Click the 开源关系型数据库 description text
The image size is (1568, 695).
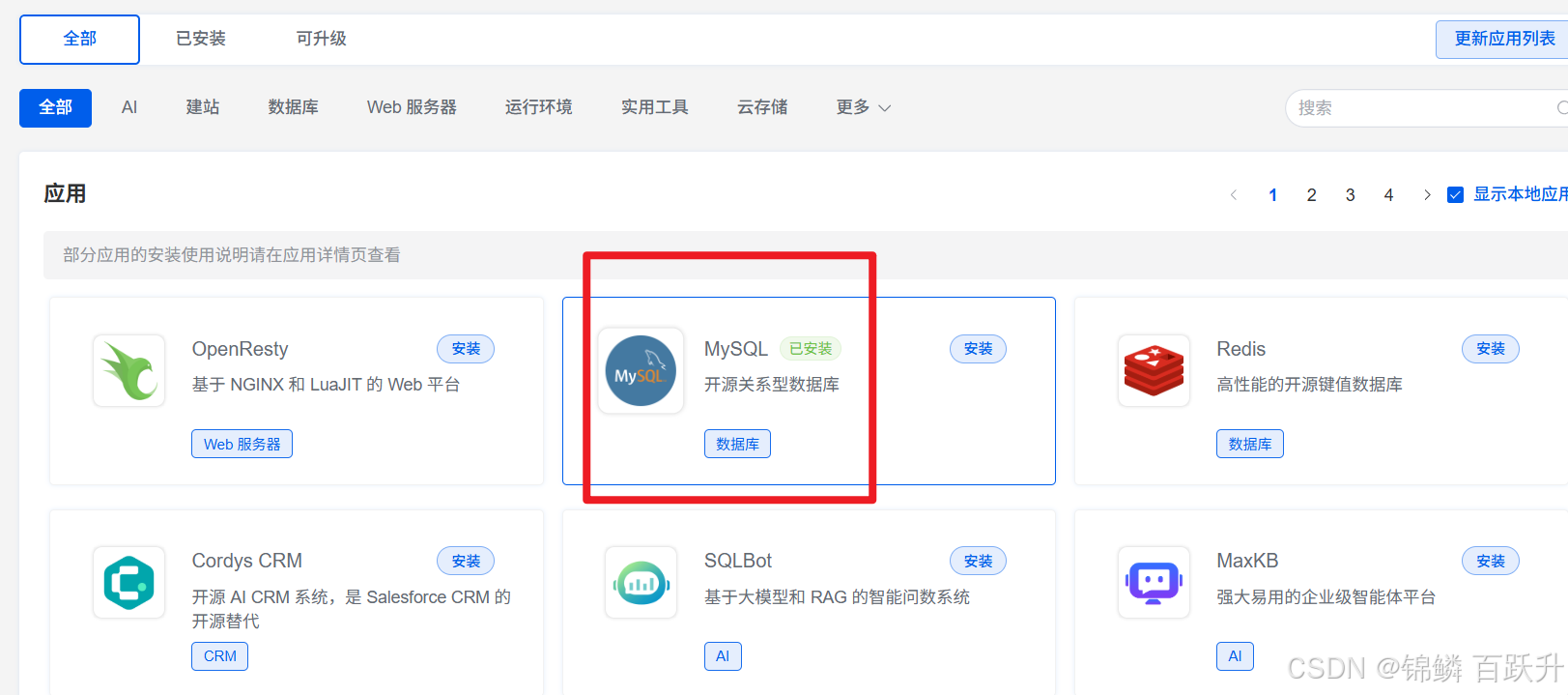coord(772,385)
